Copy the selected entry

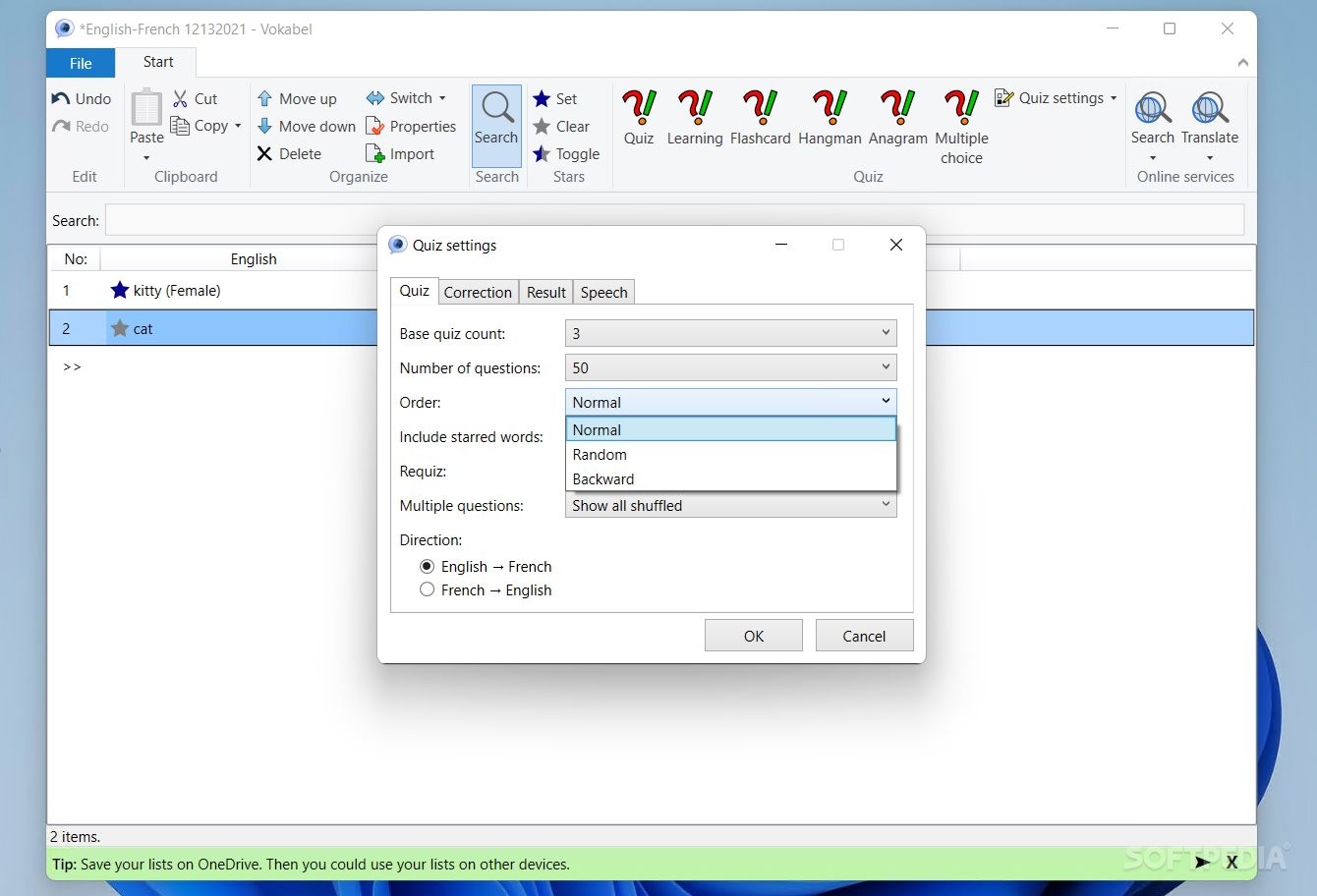pos(200,126)
